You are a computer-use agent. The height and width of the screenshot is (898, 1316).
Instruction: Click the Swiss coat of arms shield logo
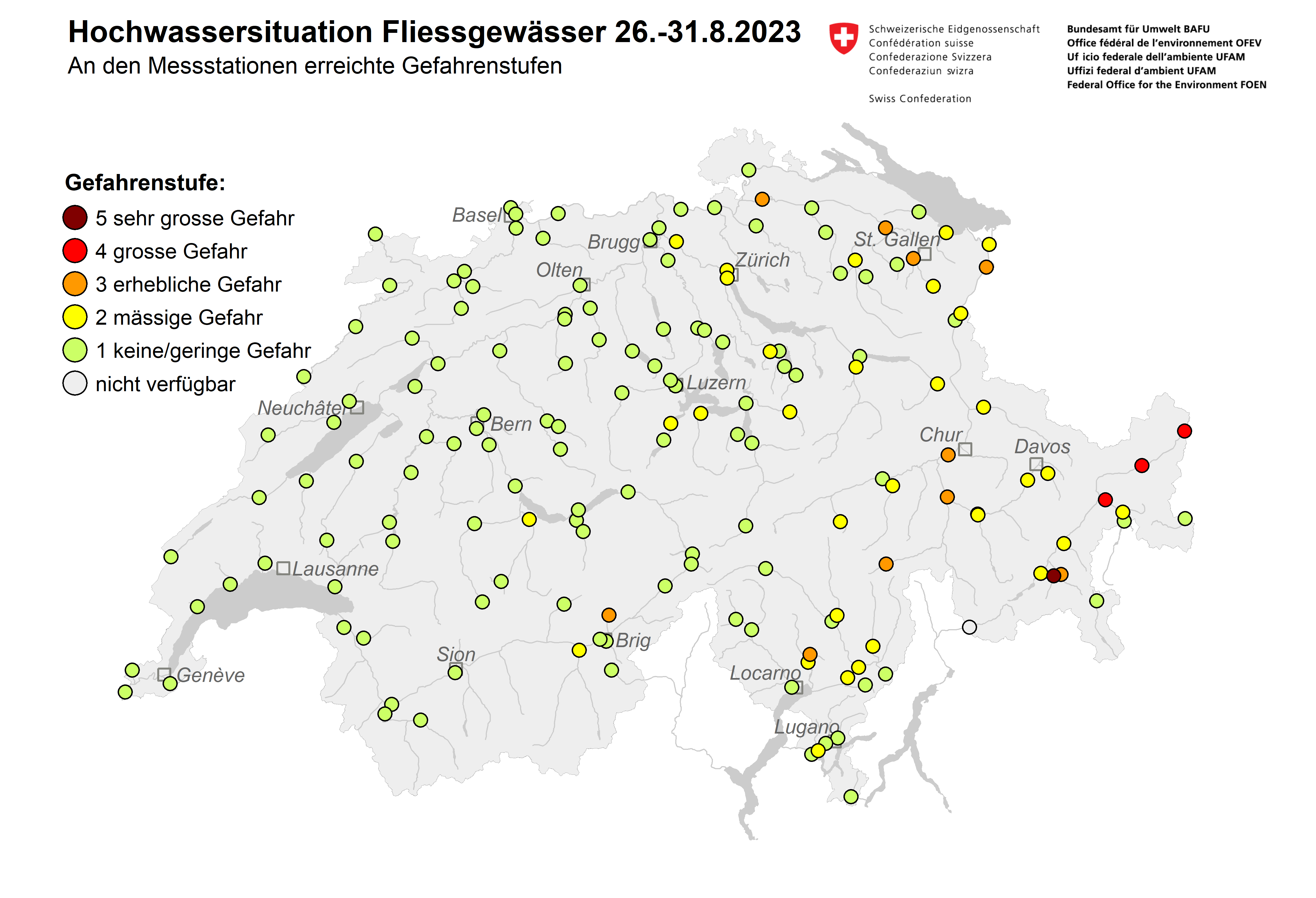843,38
